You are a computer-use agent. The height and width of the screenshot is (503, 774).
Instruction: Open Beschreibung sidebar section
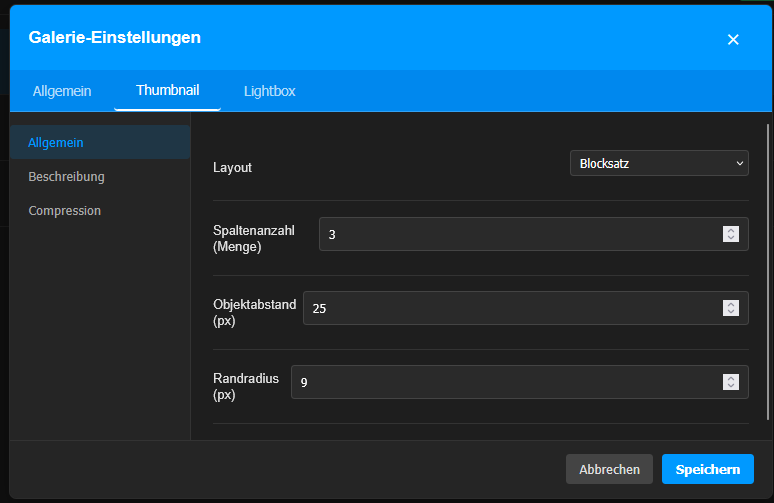pyautogui.click(x=100, y=176)
